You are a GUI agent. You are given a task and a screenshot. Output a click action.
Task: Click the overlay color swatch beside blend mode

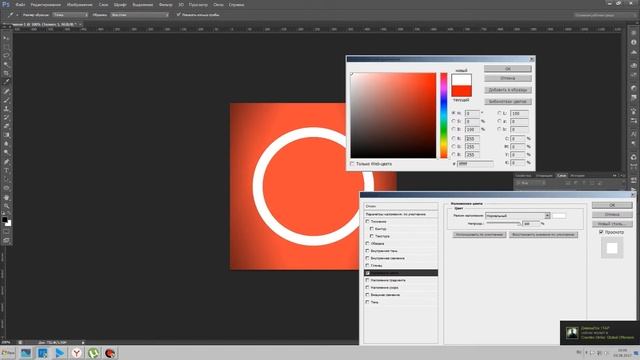point(559,216)
